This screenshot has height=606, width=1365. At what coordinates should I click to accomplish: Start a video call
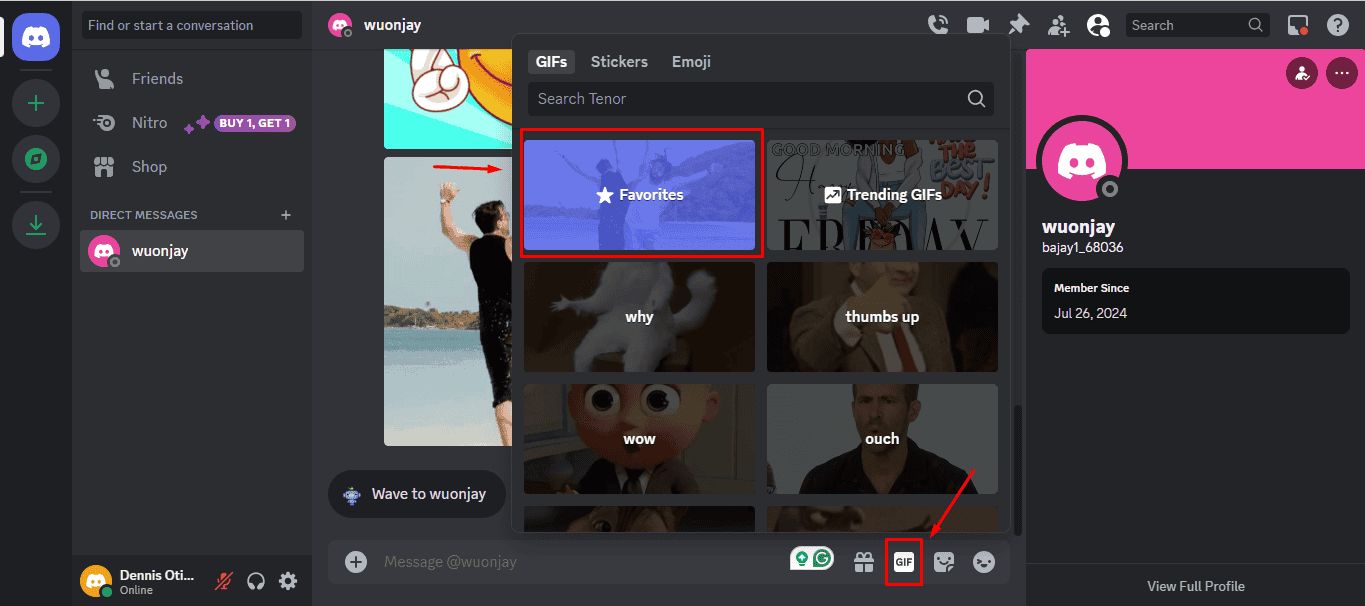click(978, 25)
